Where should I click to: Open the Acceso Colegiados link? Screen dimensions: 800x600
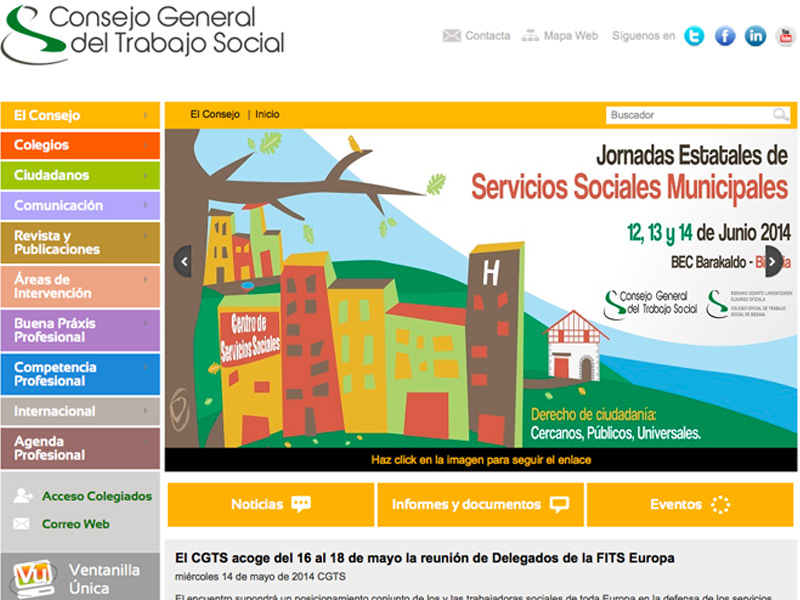pos(96,496)
